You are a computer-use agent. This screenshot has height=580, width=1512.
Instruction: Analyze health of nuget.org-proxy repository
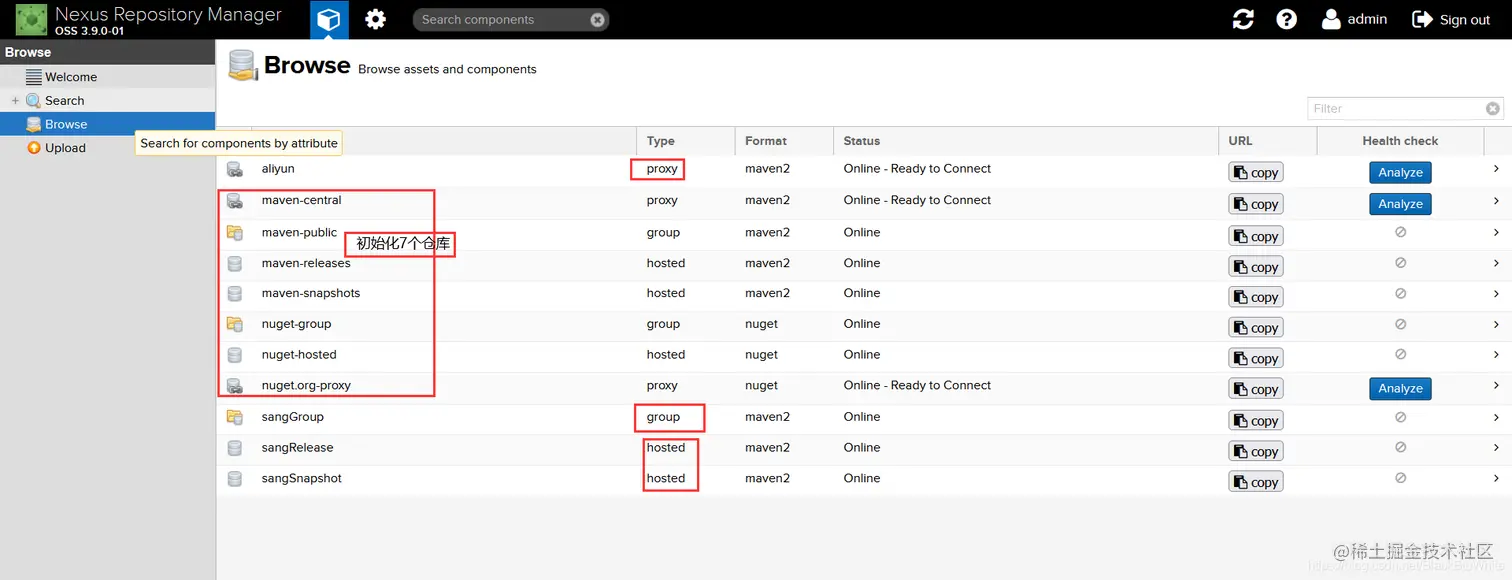pos(1400,388)
